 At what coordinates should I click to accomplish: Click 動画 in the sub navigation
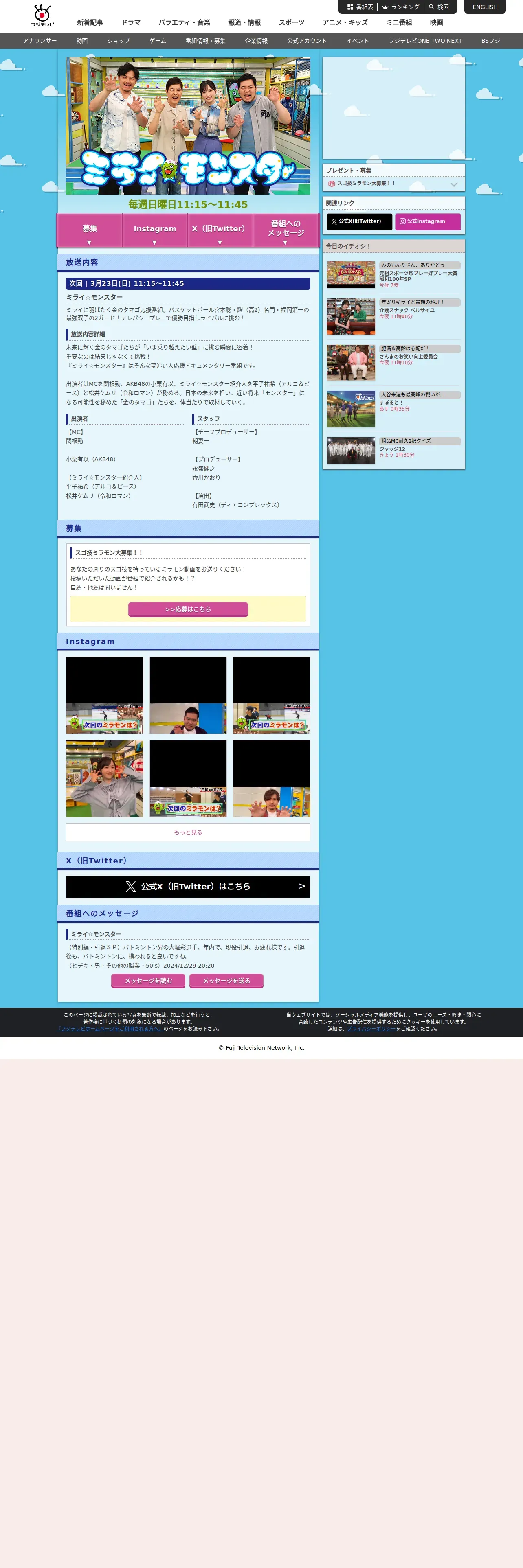tap(81, 41)
